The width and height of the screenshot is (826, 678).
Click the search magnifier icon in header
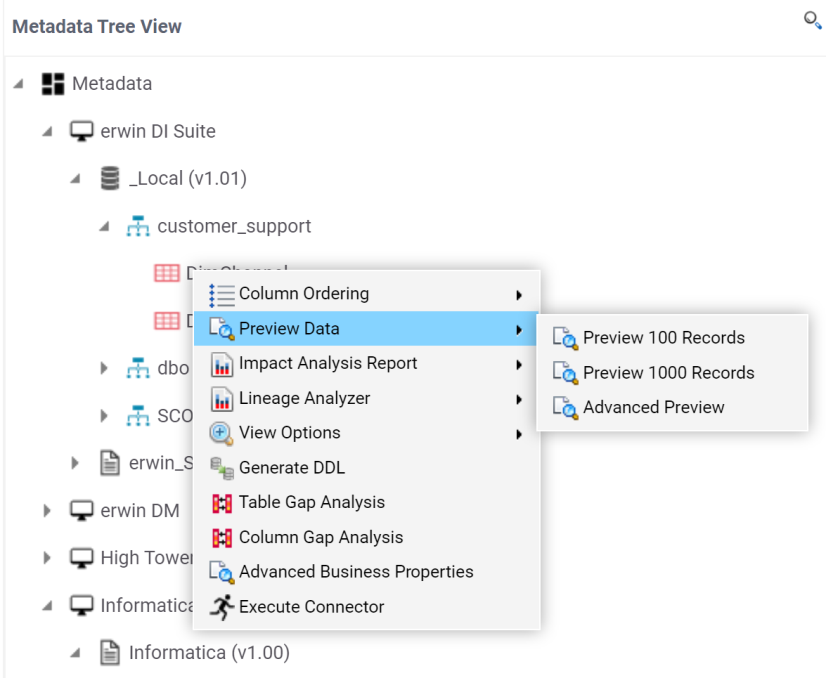click(x=812, y=21)
